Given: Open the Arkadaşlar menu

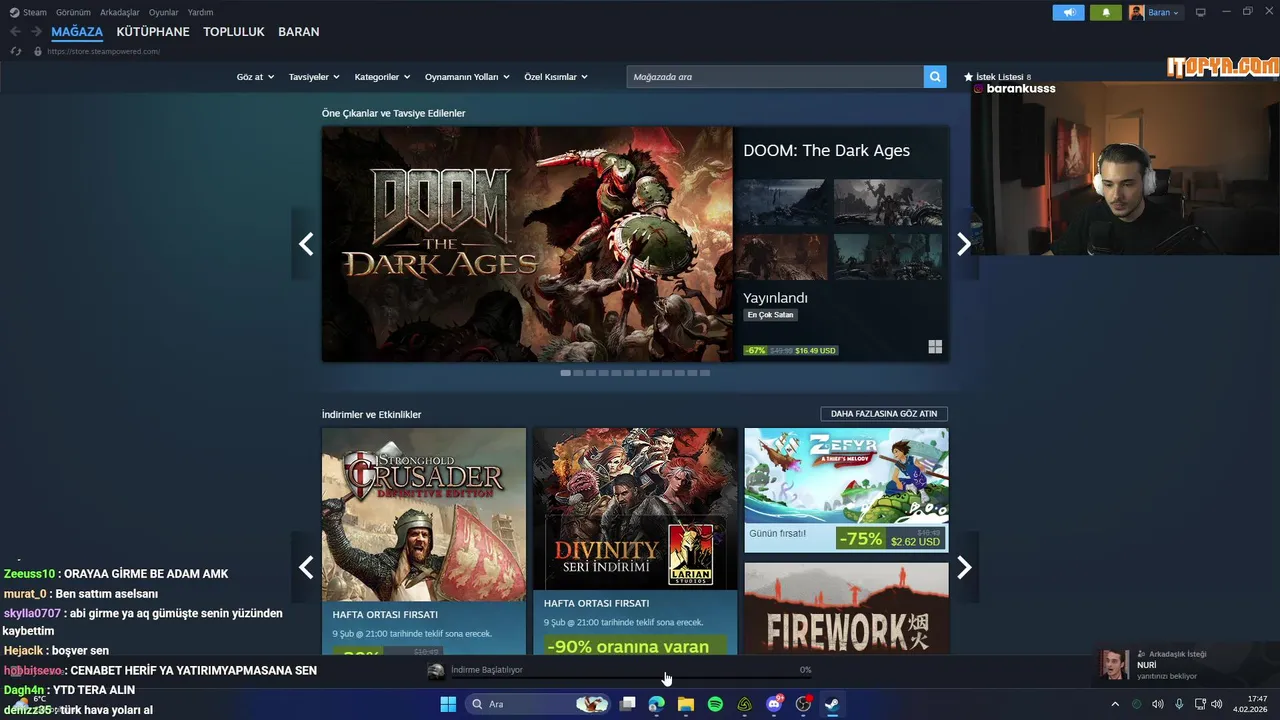Looking at the screenshot, I should click(119, 12).
